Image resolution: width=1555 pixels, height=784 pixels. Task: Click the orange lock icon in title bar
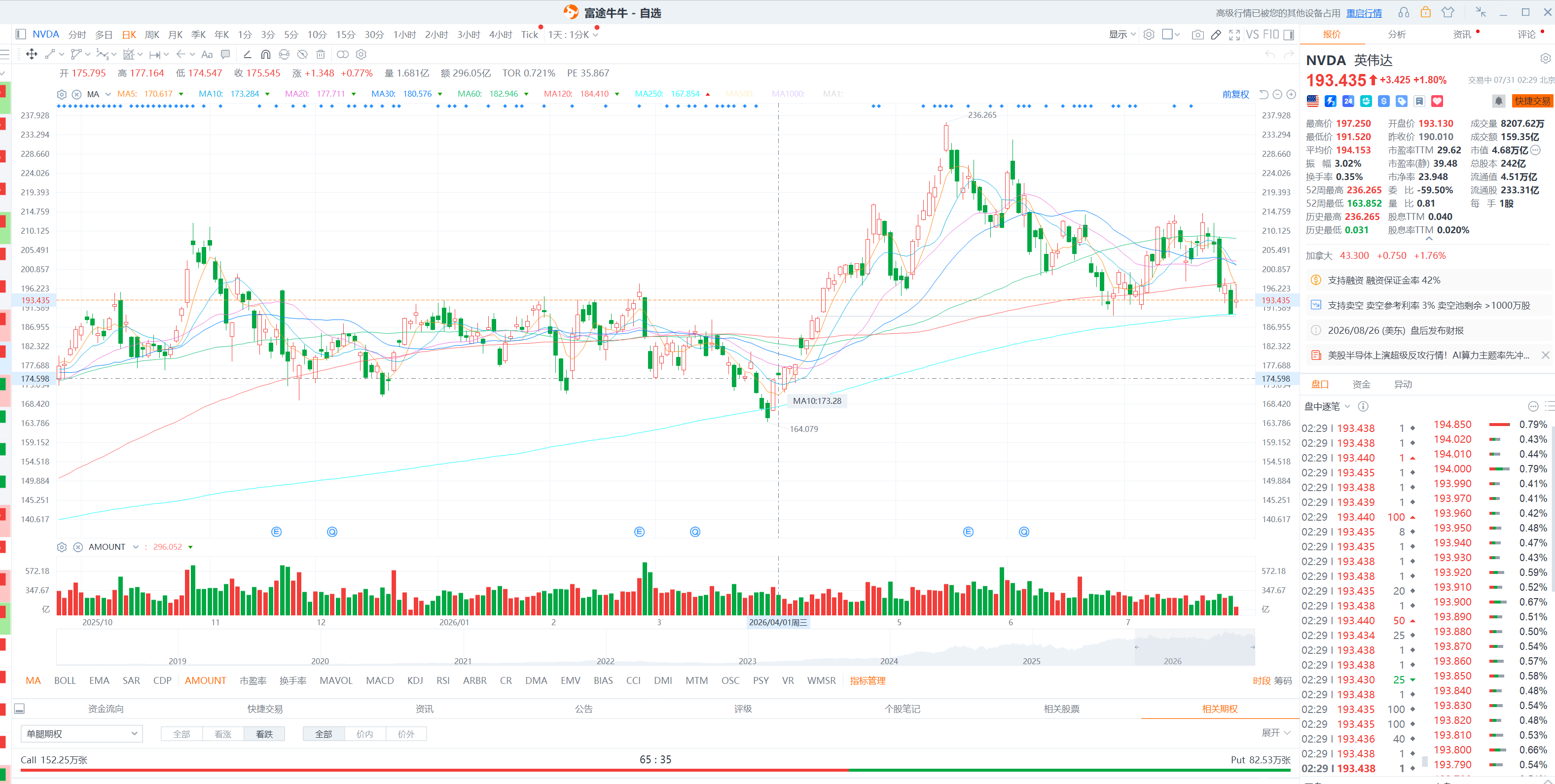pyautogui.click(x=1425, y=13)
